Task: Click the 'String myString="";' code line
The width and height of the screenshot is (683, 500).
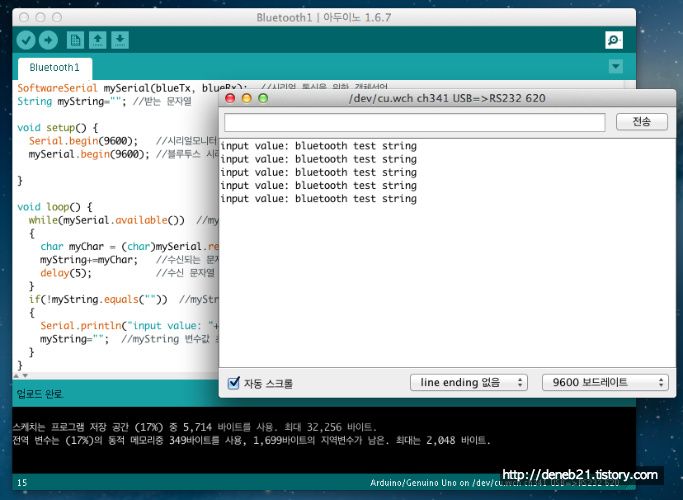Action: (x=71, y=101)
